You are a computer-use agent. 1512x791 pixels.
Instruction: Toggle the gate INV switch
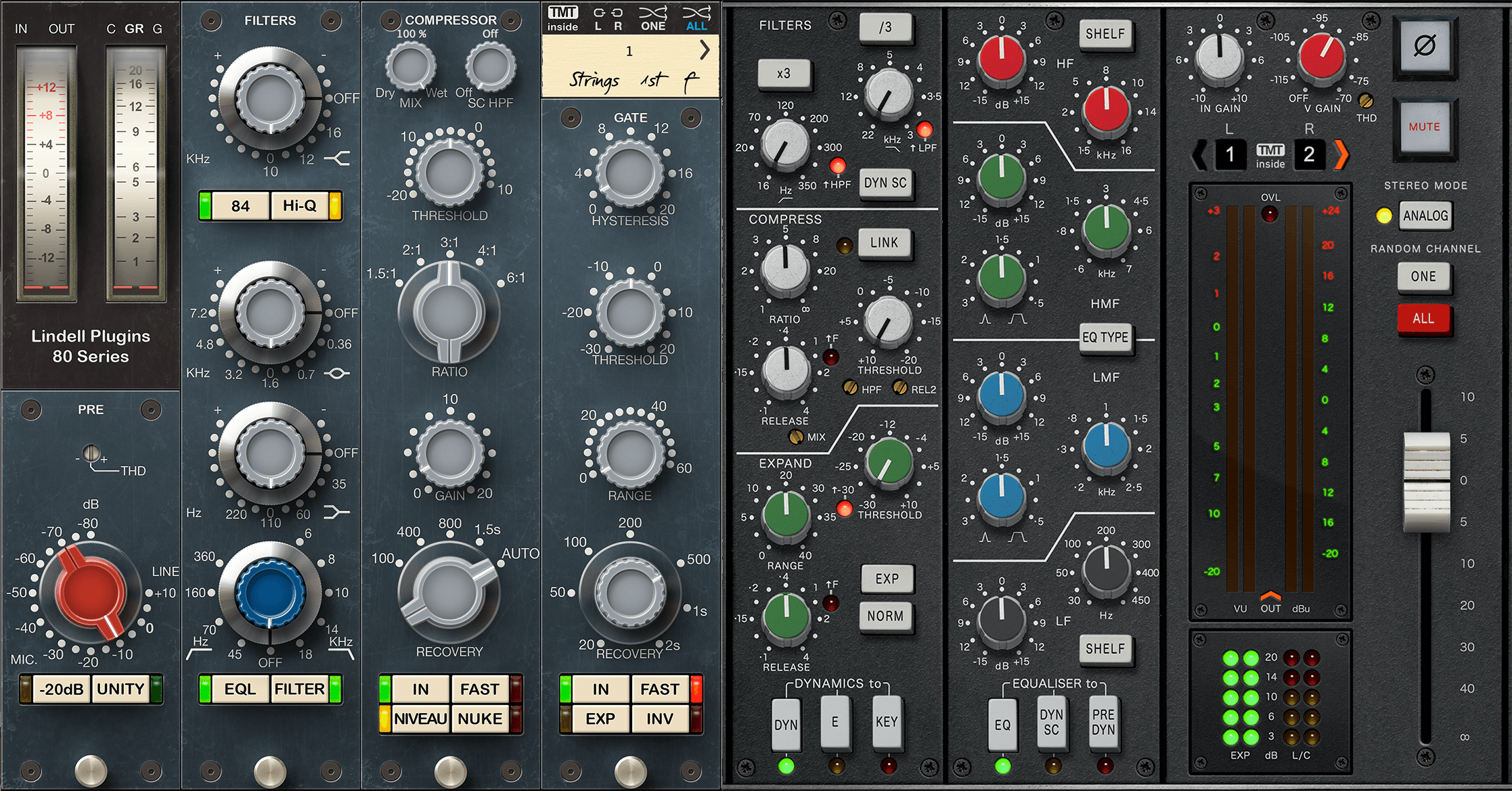point(659,719)
